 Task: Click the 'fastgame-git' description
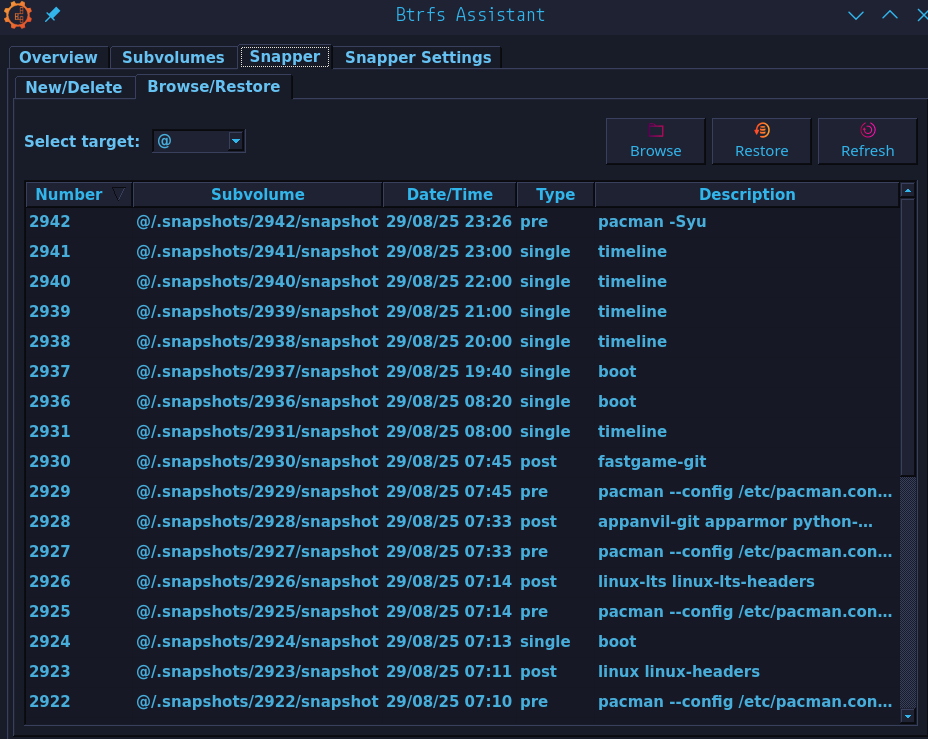652,462
